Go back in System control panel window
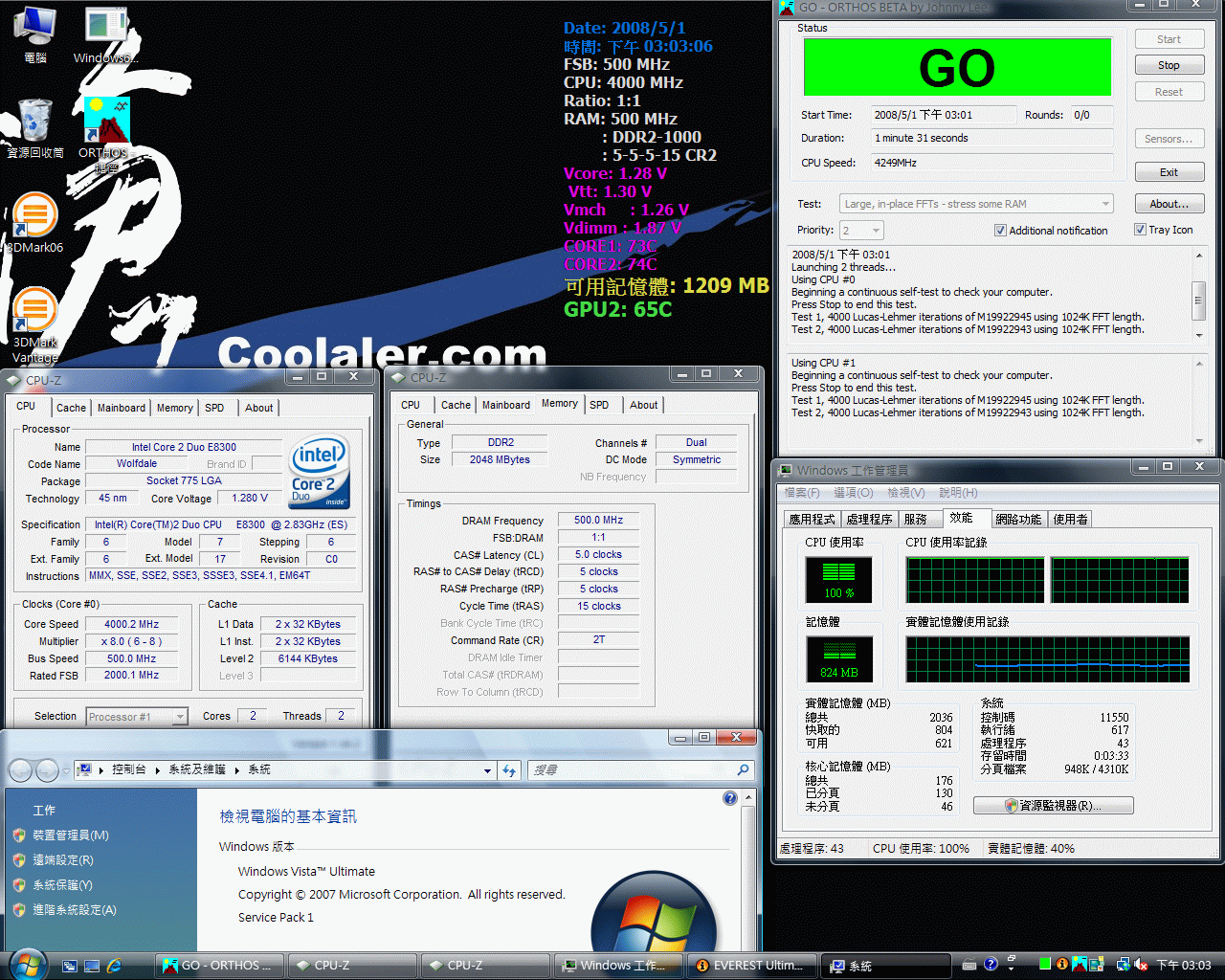 click(21, 769)
